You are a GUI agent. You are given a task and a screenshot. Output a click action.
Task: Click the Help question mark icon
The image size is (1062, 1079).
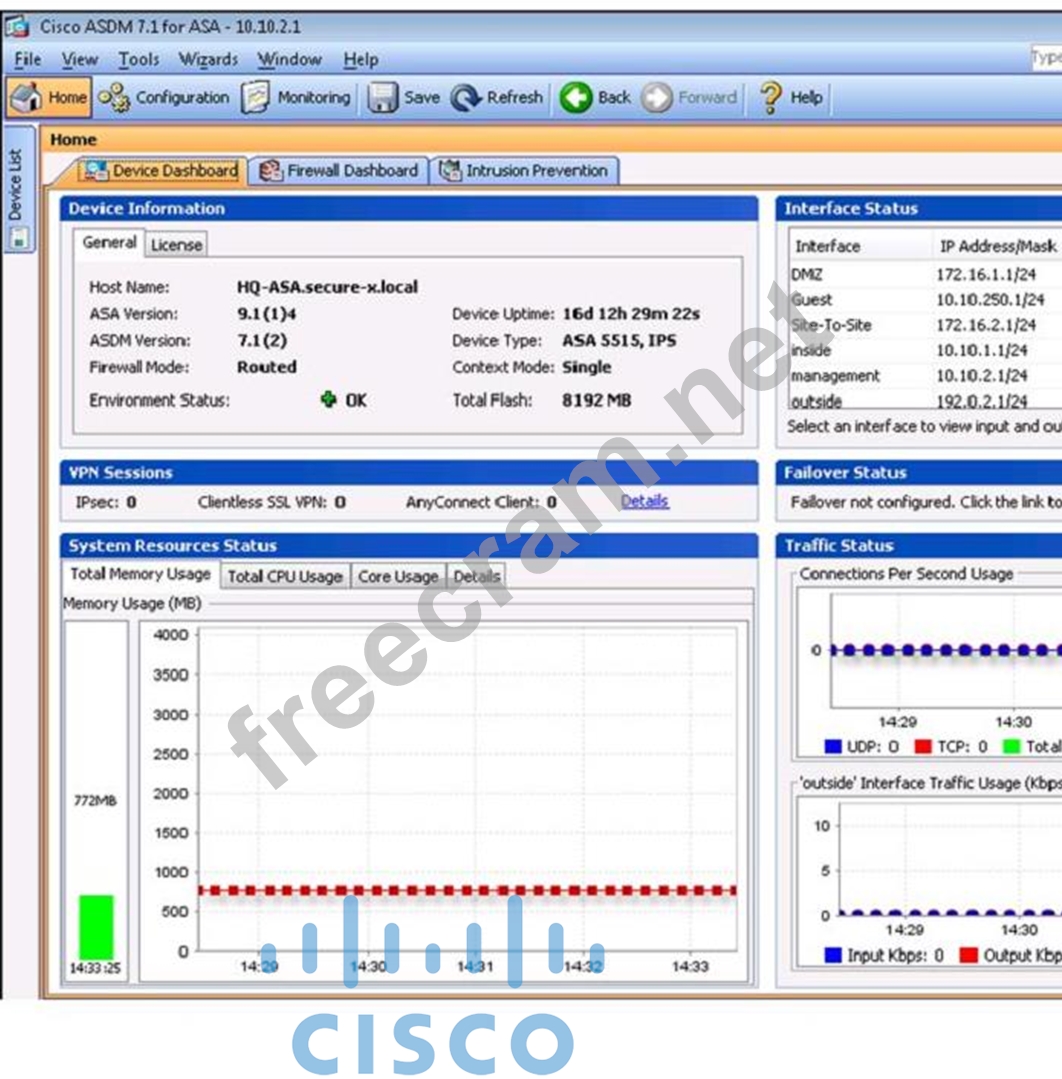click(x=770, y=98)
